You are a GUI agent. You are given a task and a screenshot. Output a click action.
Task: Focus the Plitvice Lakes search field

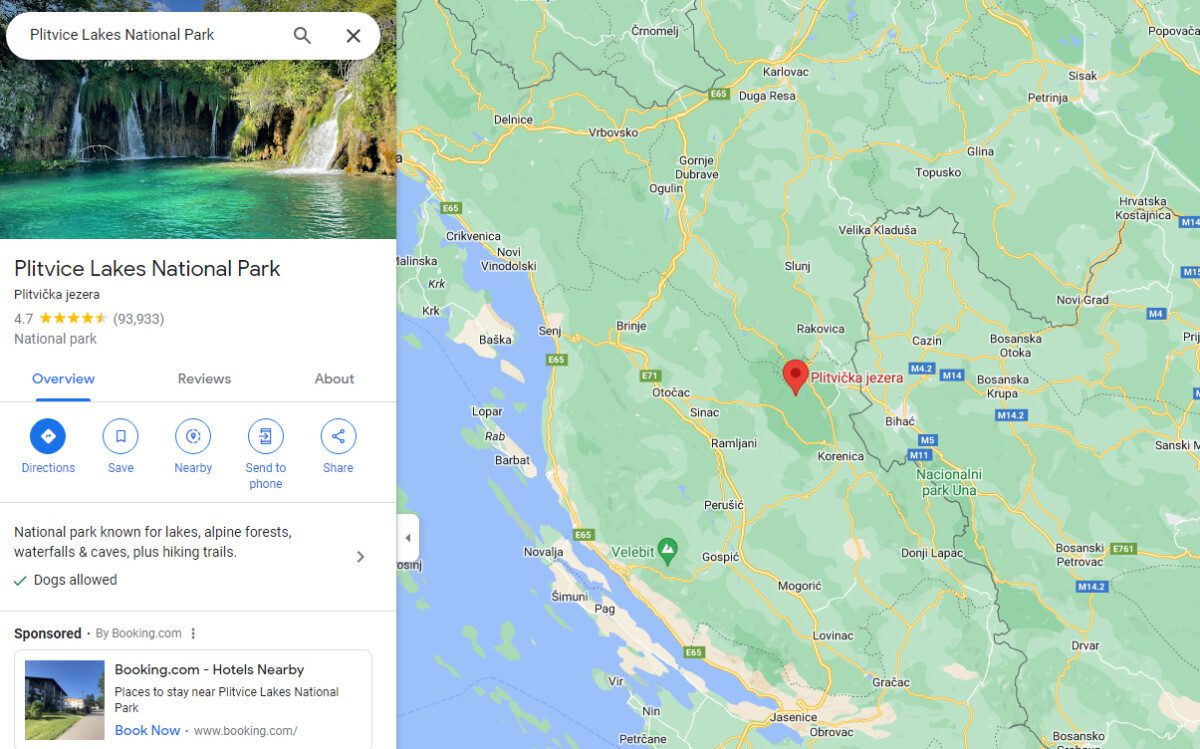[150, 35]
